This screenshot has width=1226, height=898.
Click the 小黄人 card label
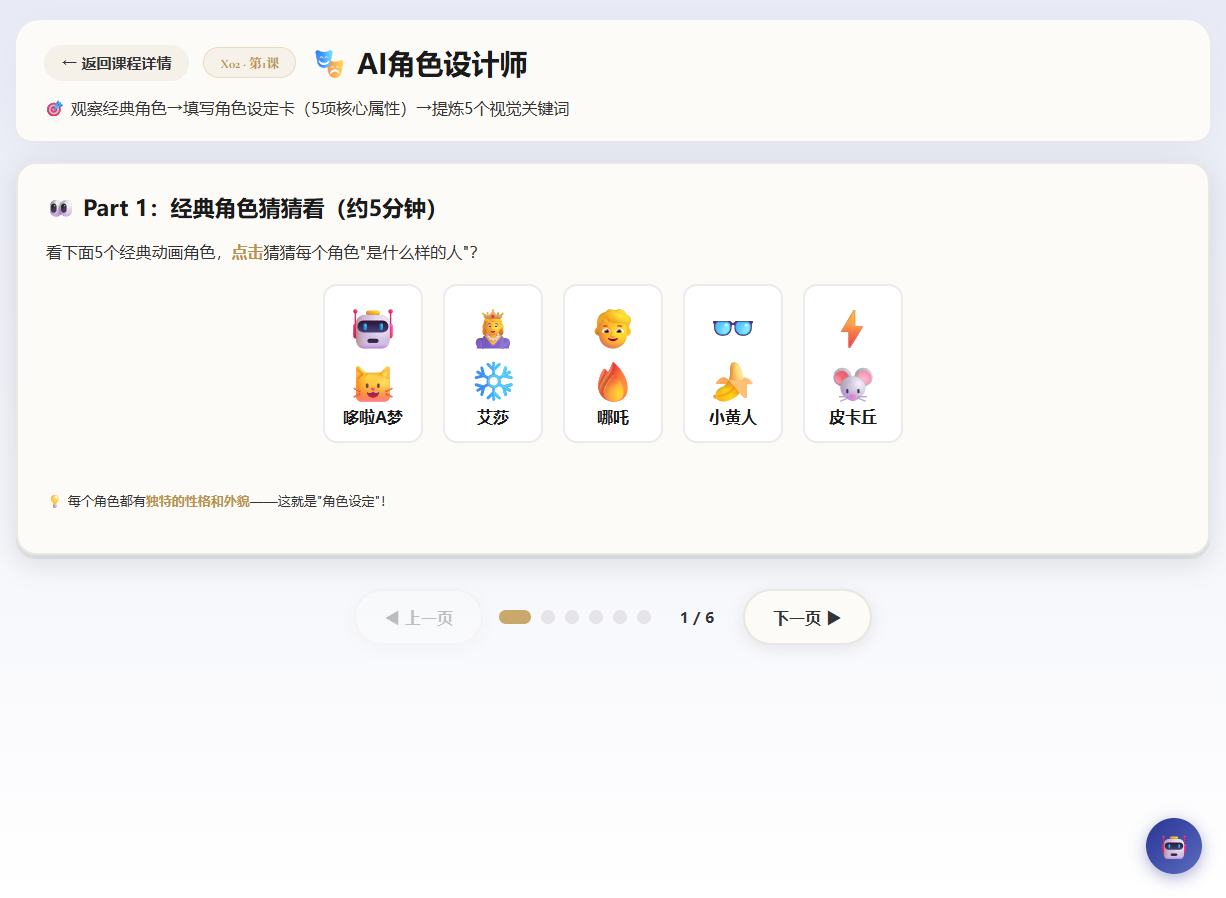(x=733, y=417)
